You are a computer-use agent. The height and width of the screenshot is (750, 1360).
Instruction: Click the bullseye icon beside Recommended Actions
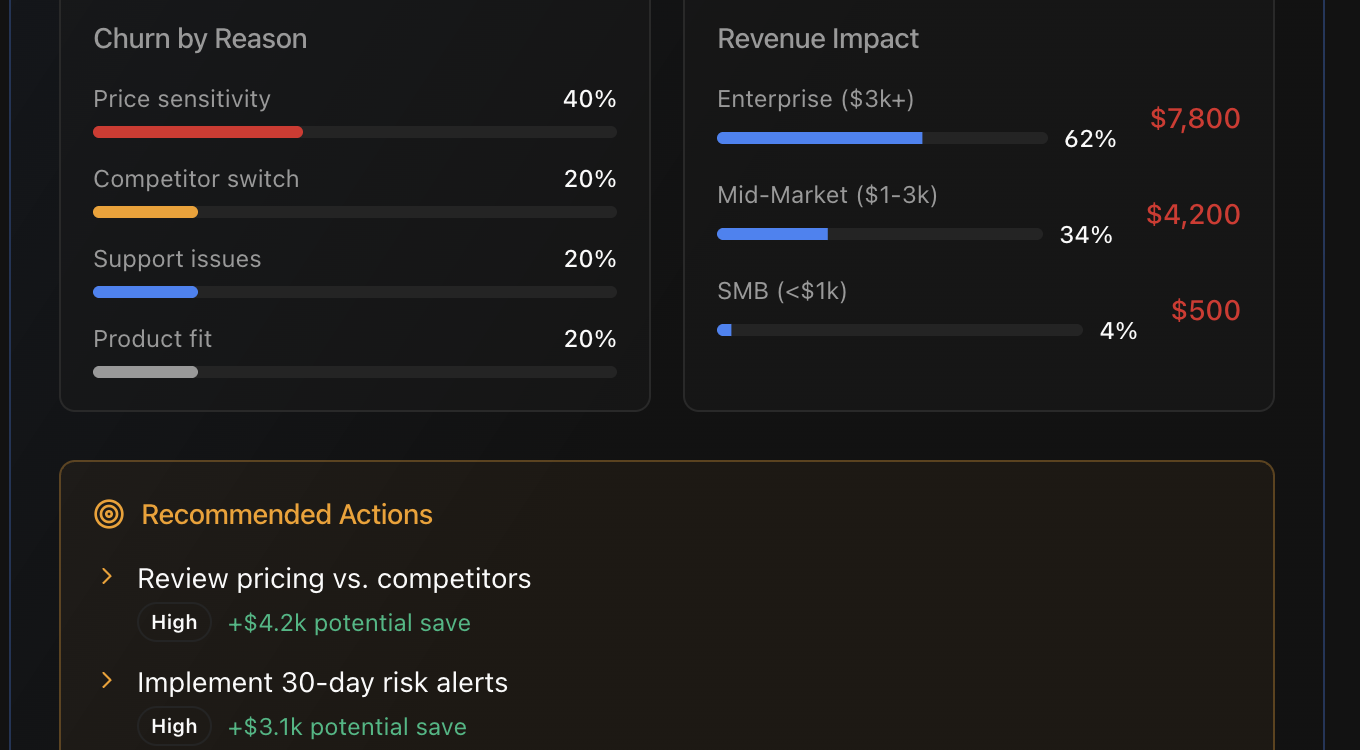109,514
